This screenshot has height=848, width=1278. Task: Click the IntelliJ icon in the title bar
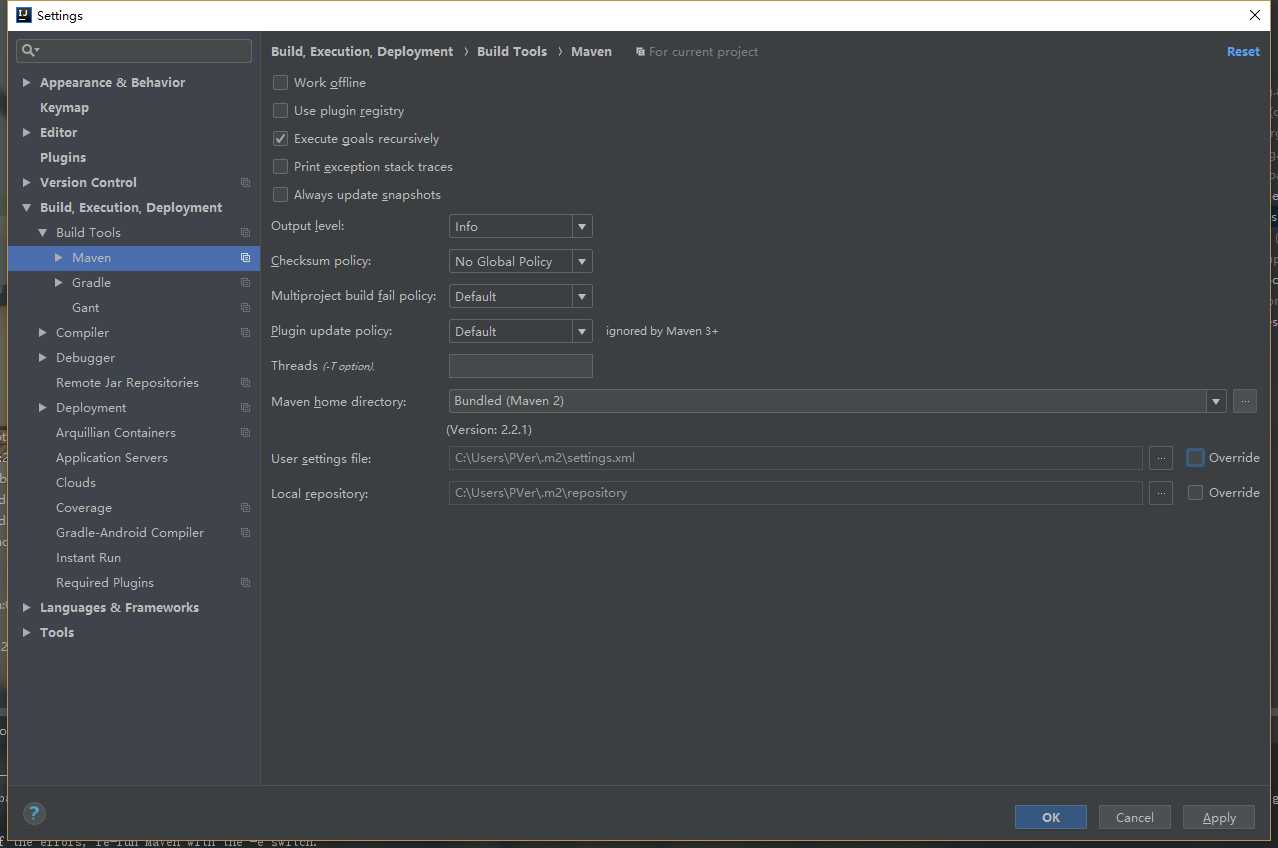24,15
